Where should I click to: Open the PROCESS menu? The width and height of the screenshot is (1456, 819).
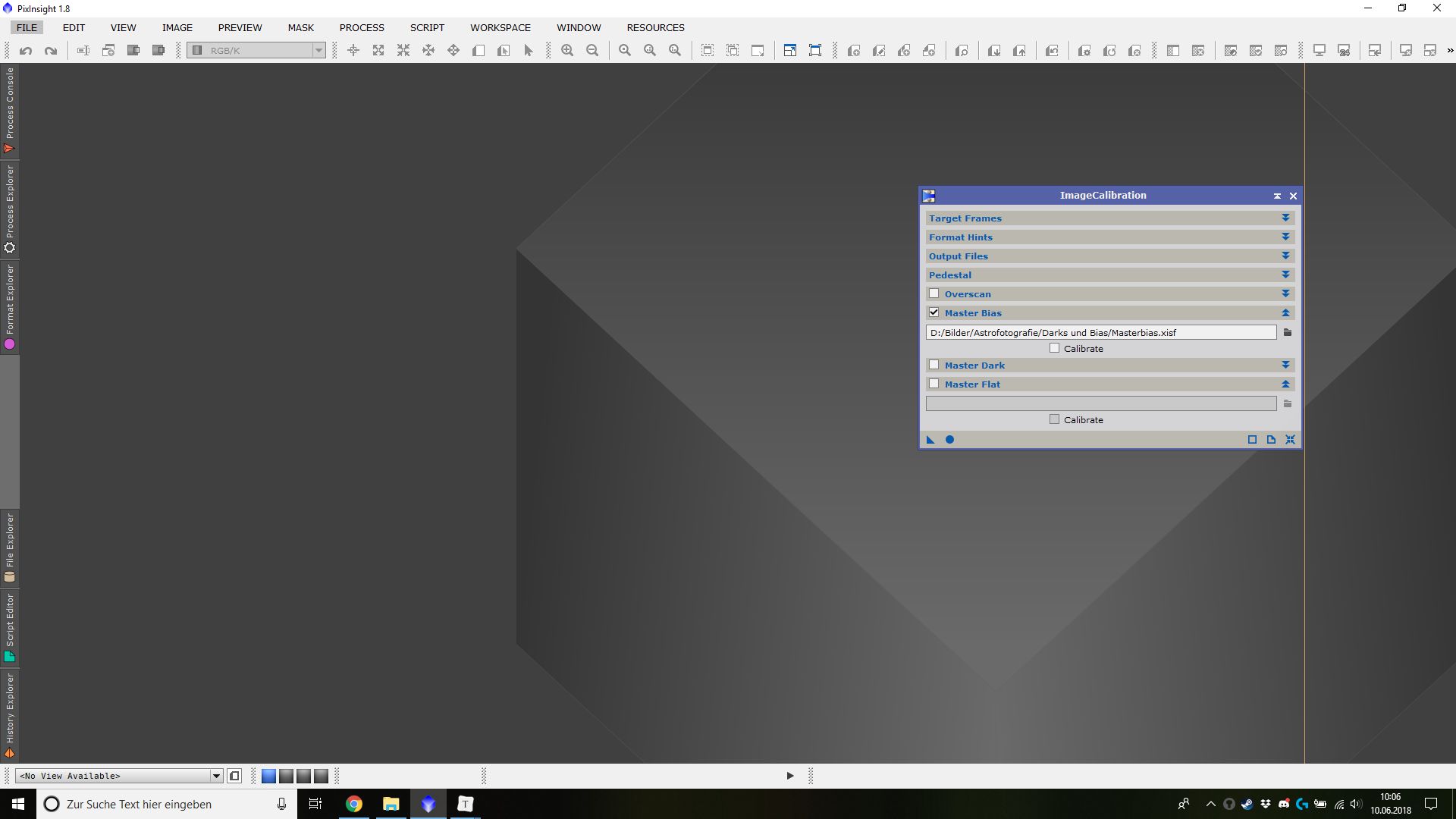[x=362, y=27]
